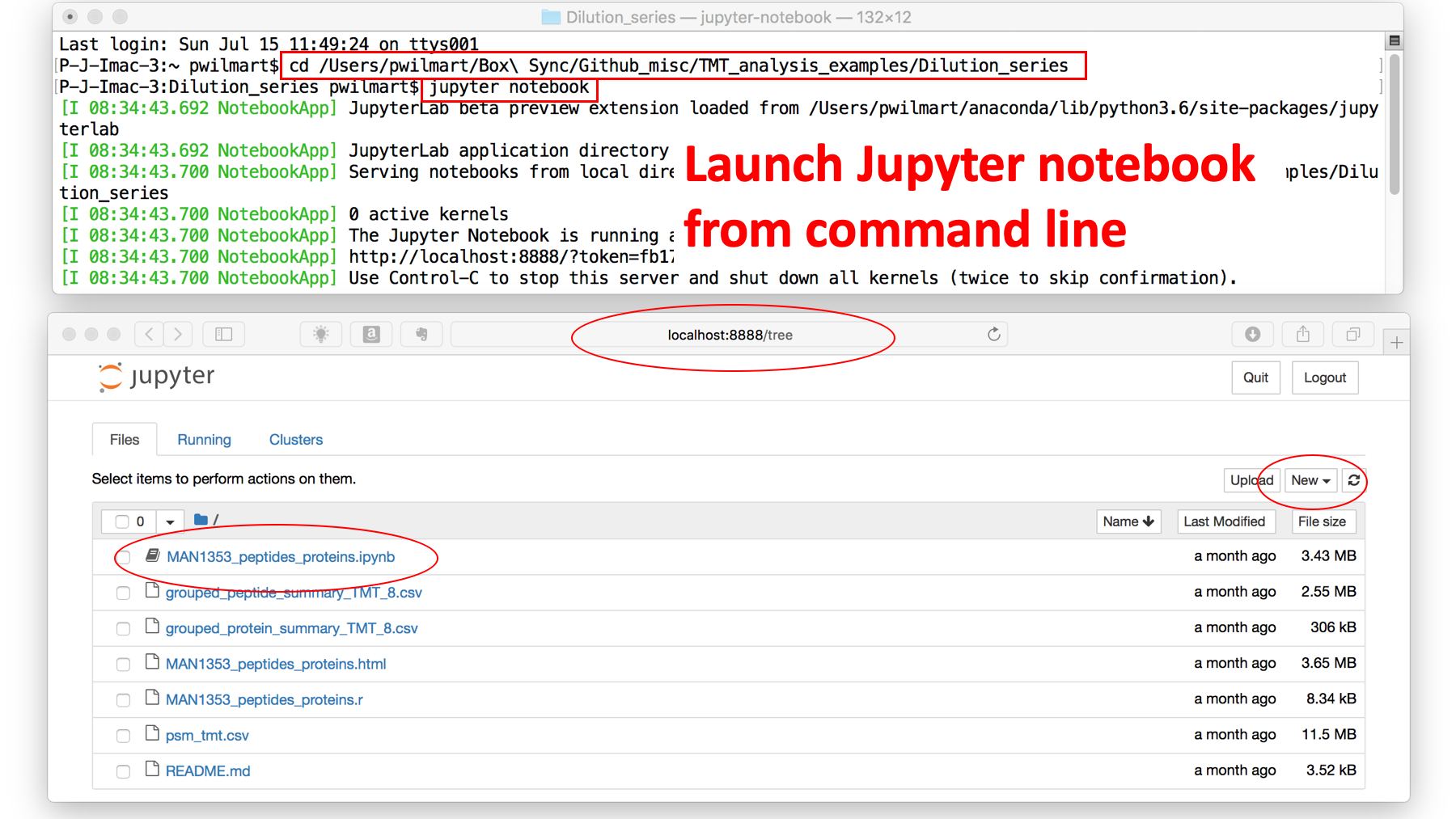Select checkbox for psm_tmt.csv
This screenshot has width=1456, height=819.
(x=123, y=736)
